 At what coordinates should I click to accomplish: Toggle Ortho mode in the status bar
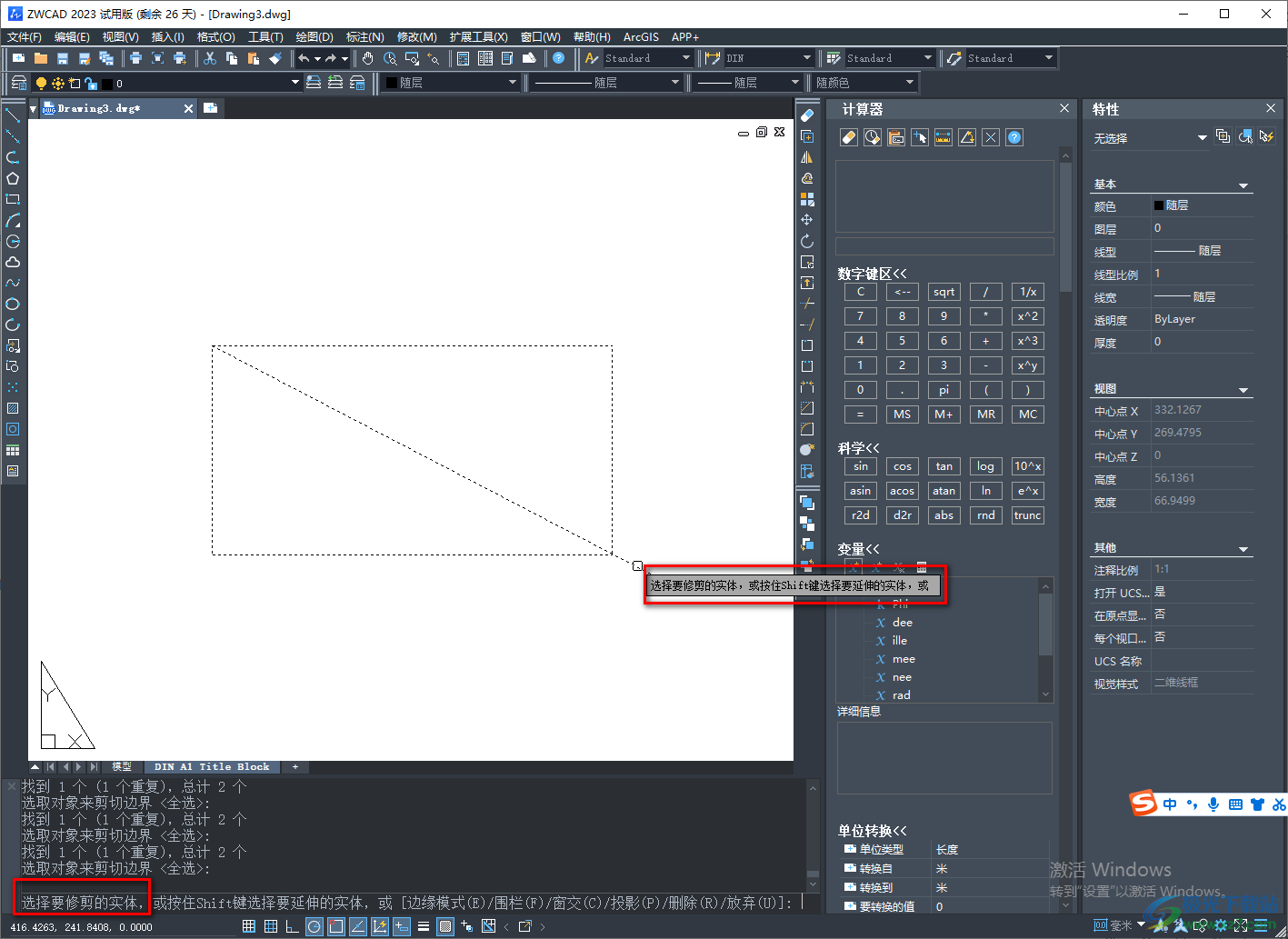(x=292, y=926)
